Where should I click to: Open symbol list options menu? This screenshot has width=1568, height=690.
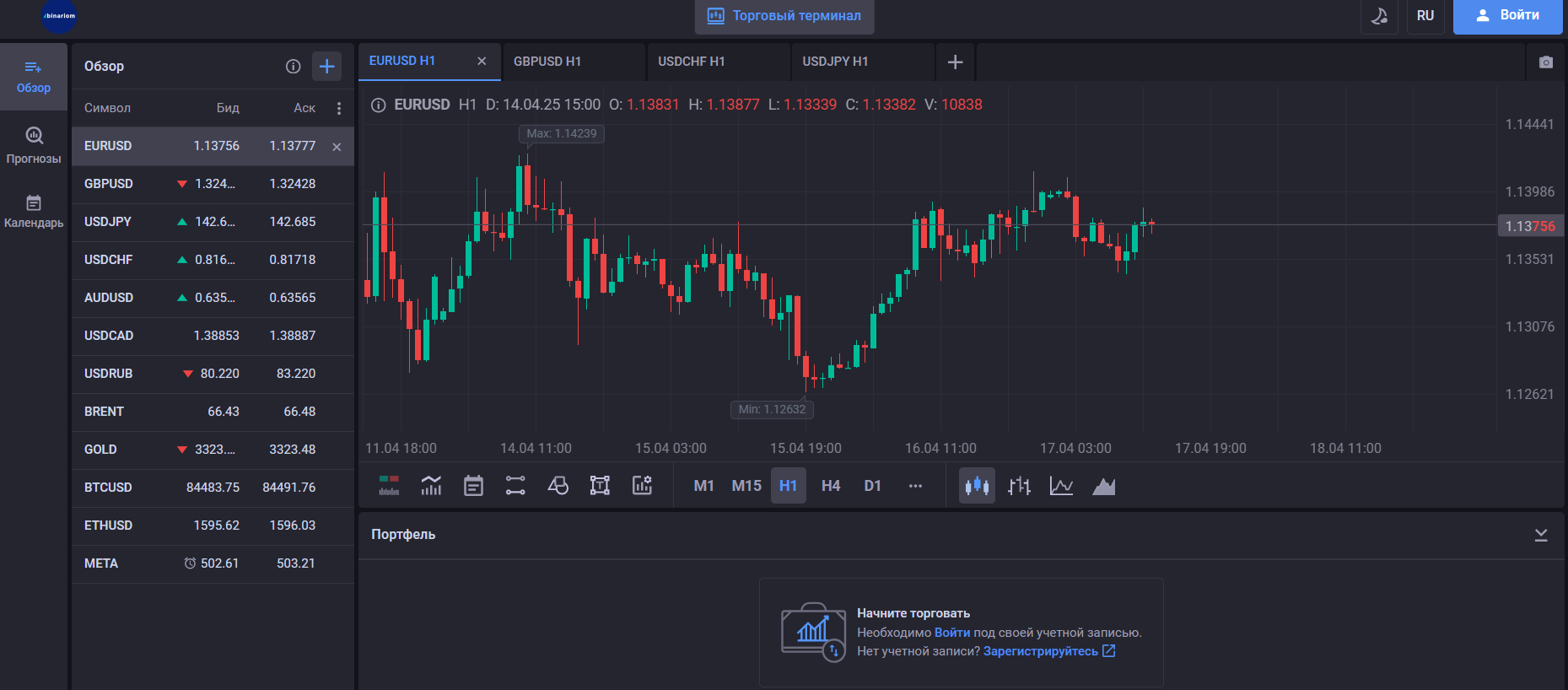click(339, 108)
